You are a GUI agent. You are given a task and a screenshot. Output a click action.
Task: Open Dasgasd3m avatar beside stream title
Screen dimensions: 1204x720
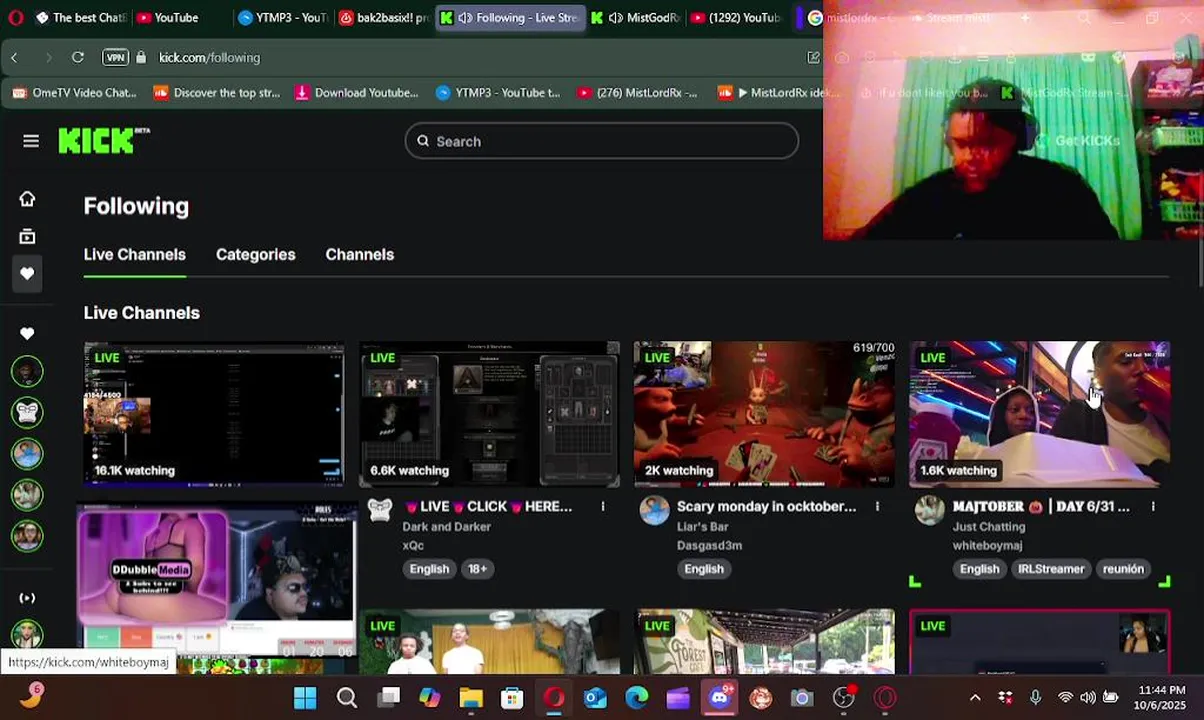click(x=655, y=510)
